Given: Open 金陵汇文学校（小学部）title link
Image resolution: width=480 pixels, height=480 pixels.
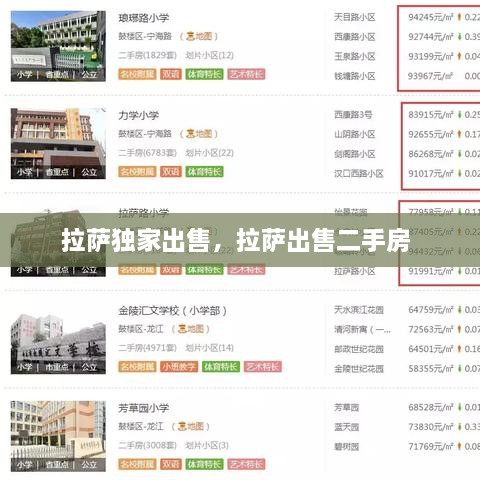Looking at the screenshot, I should [173, 311].
